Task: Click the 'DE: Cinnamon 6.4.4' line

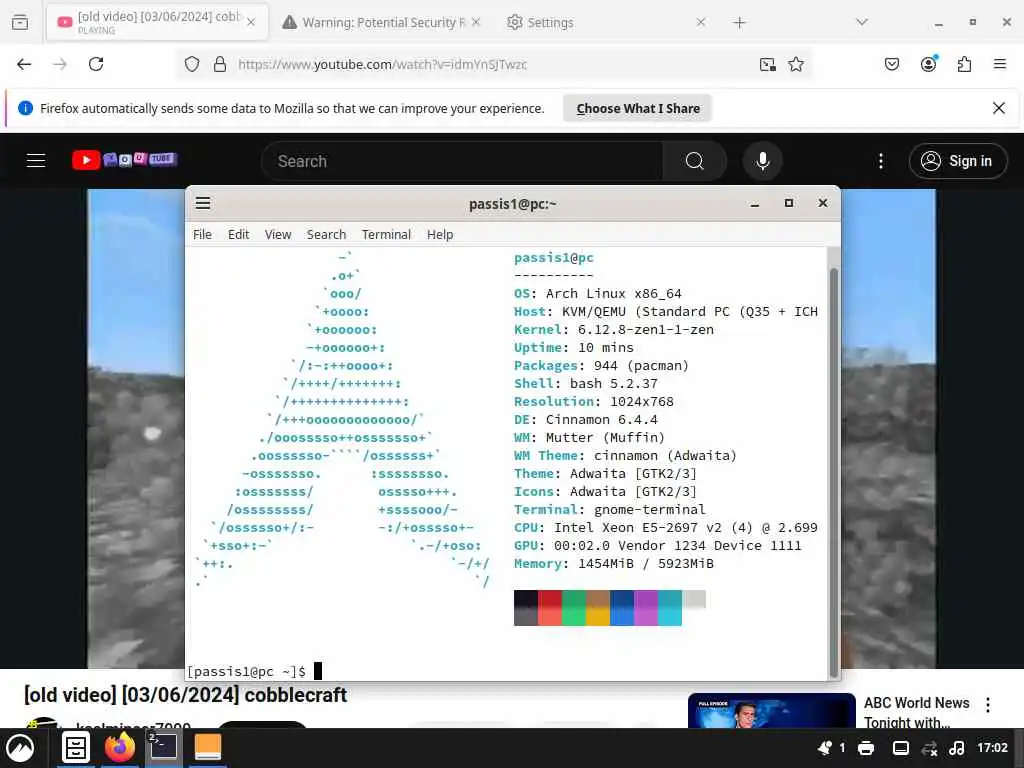Action: coord(586,419)
